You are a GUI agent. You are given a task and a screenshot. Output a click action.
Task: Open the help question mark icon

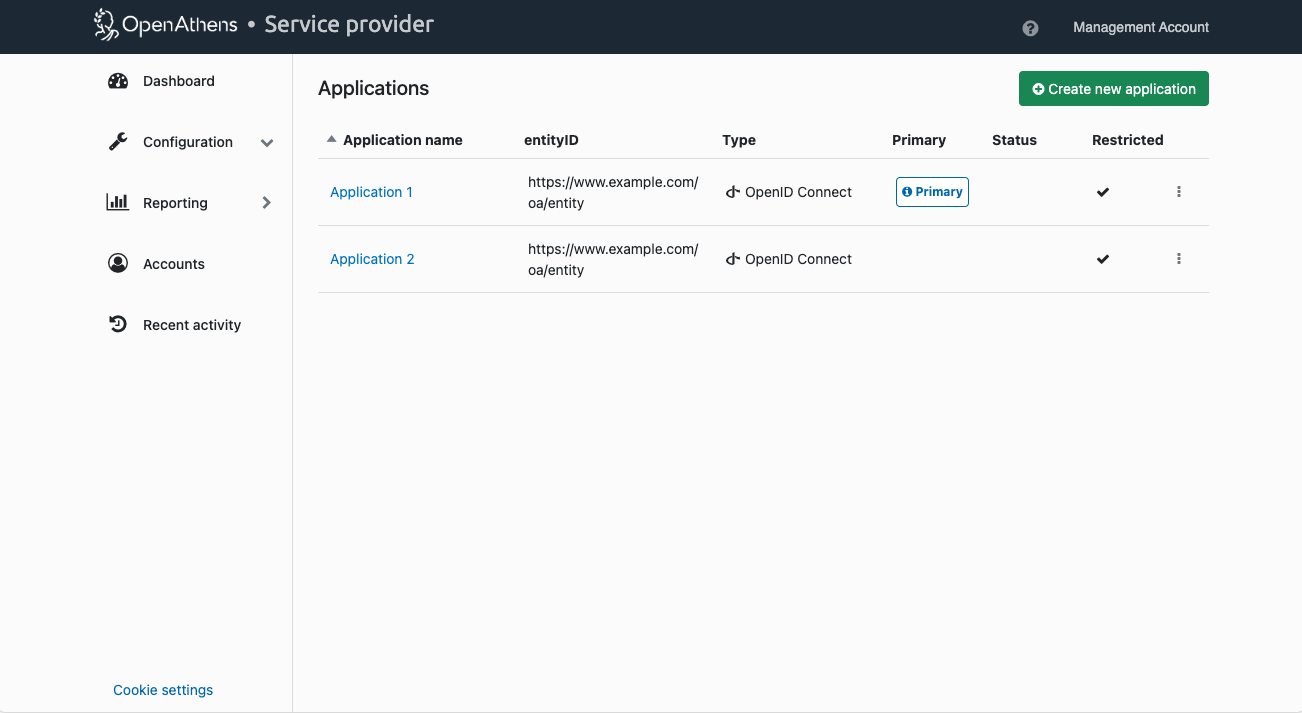1030,28
